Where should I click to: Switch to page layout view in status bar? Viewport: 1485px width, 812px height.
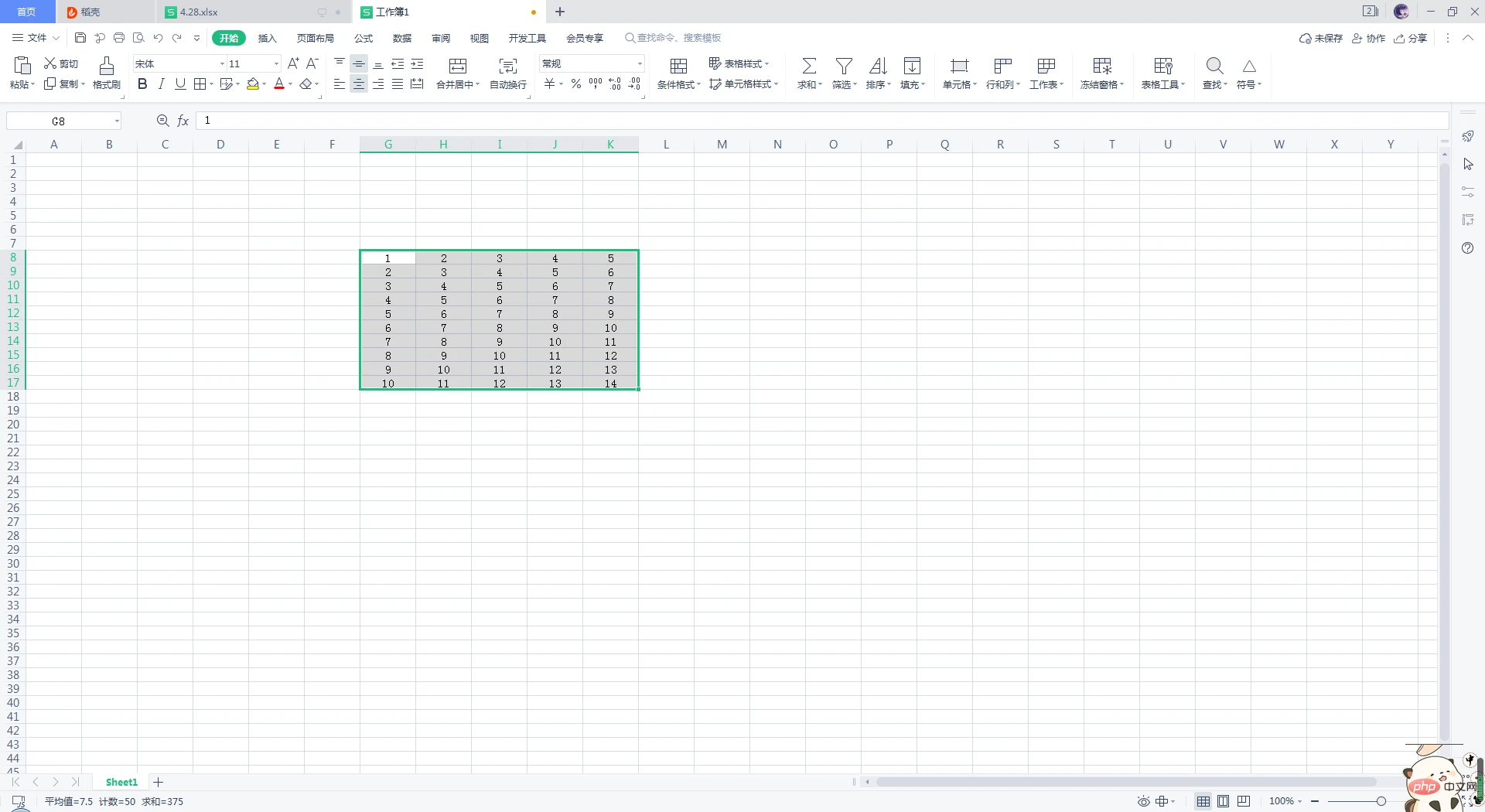click(1224, 801)
